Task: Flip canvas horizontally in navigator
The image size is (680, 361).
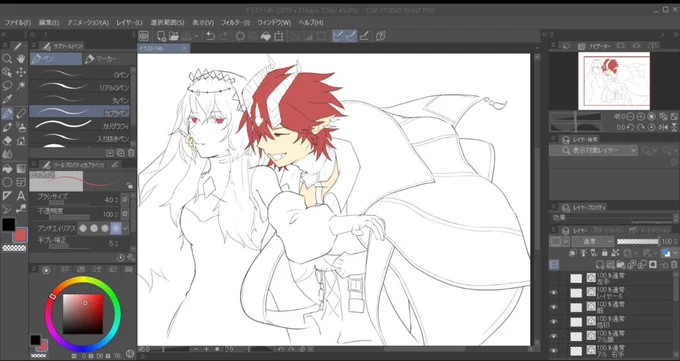Action: pyautogui.click(x=663, y=127)
